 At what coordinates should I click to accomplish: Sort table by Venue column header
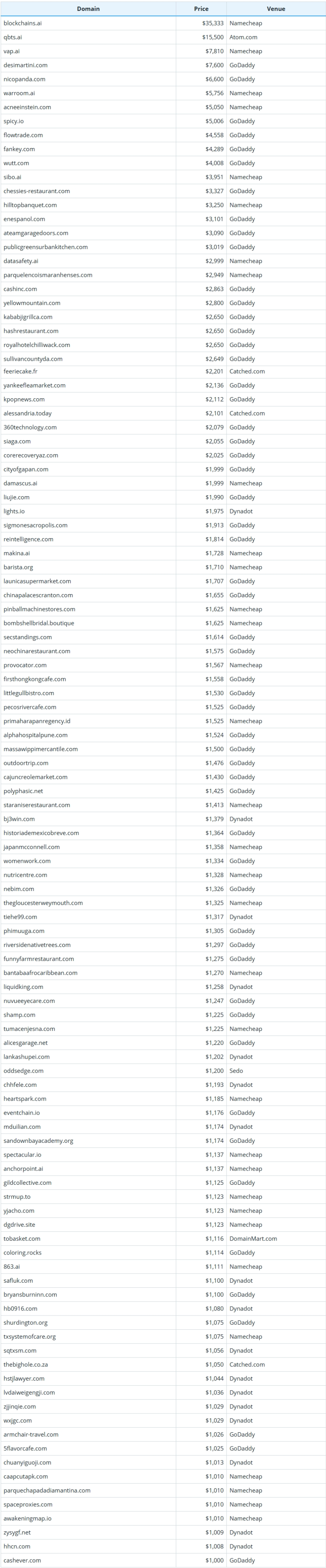click(x=276, y=8)
